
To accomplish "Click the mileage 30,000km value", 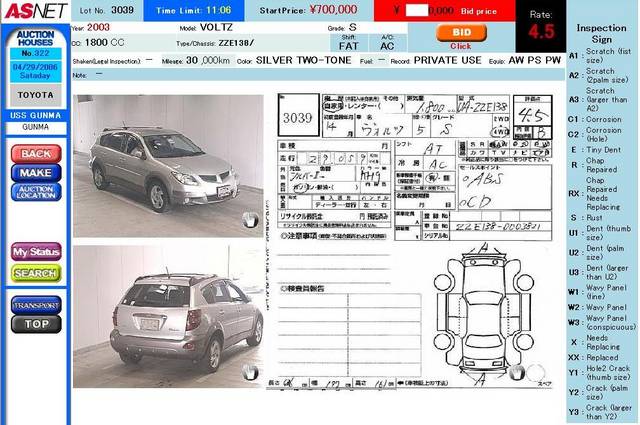I will point(208,60).
